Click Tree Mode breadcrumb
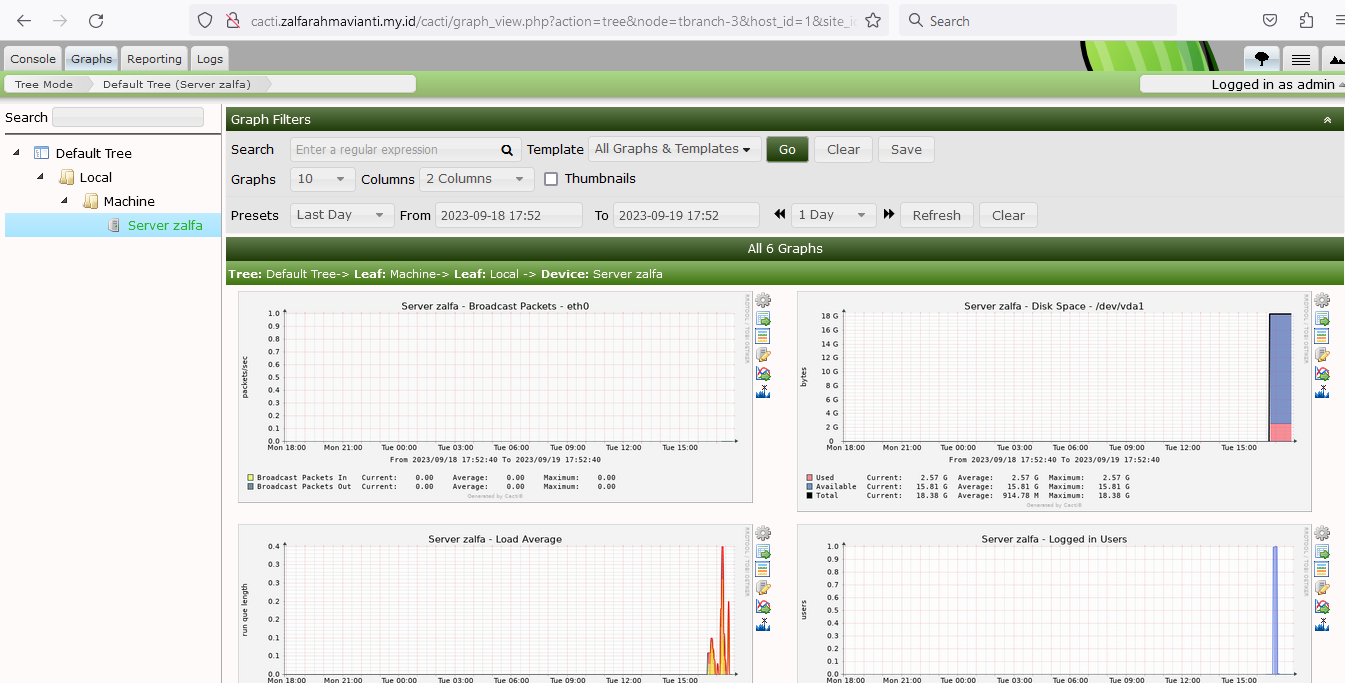 [x=44, y=84]
